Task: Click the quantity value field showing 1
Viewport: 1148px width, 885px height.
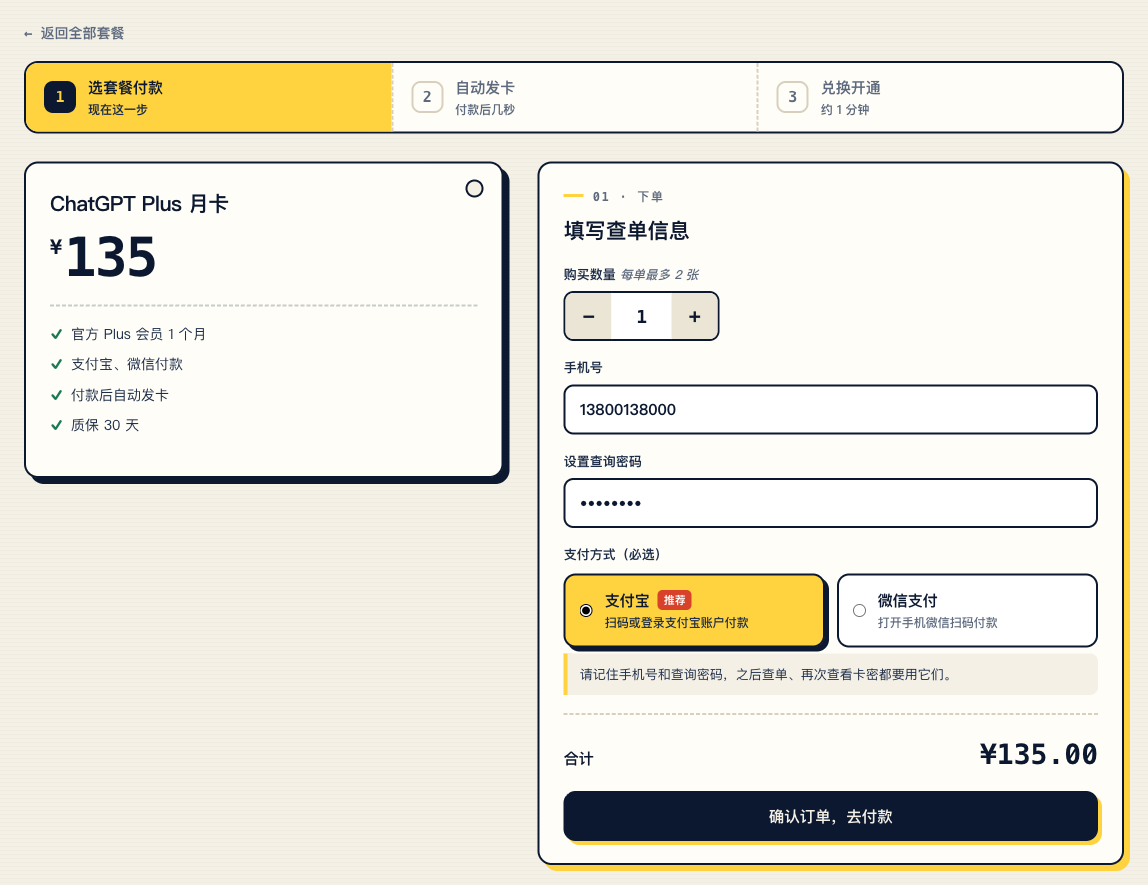Action: pos(641,316)
